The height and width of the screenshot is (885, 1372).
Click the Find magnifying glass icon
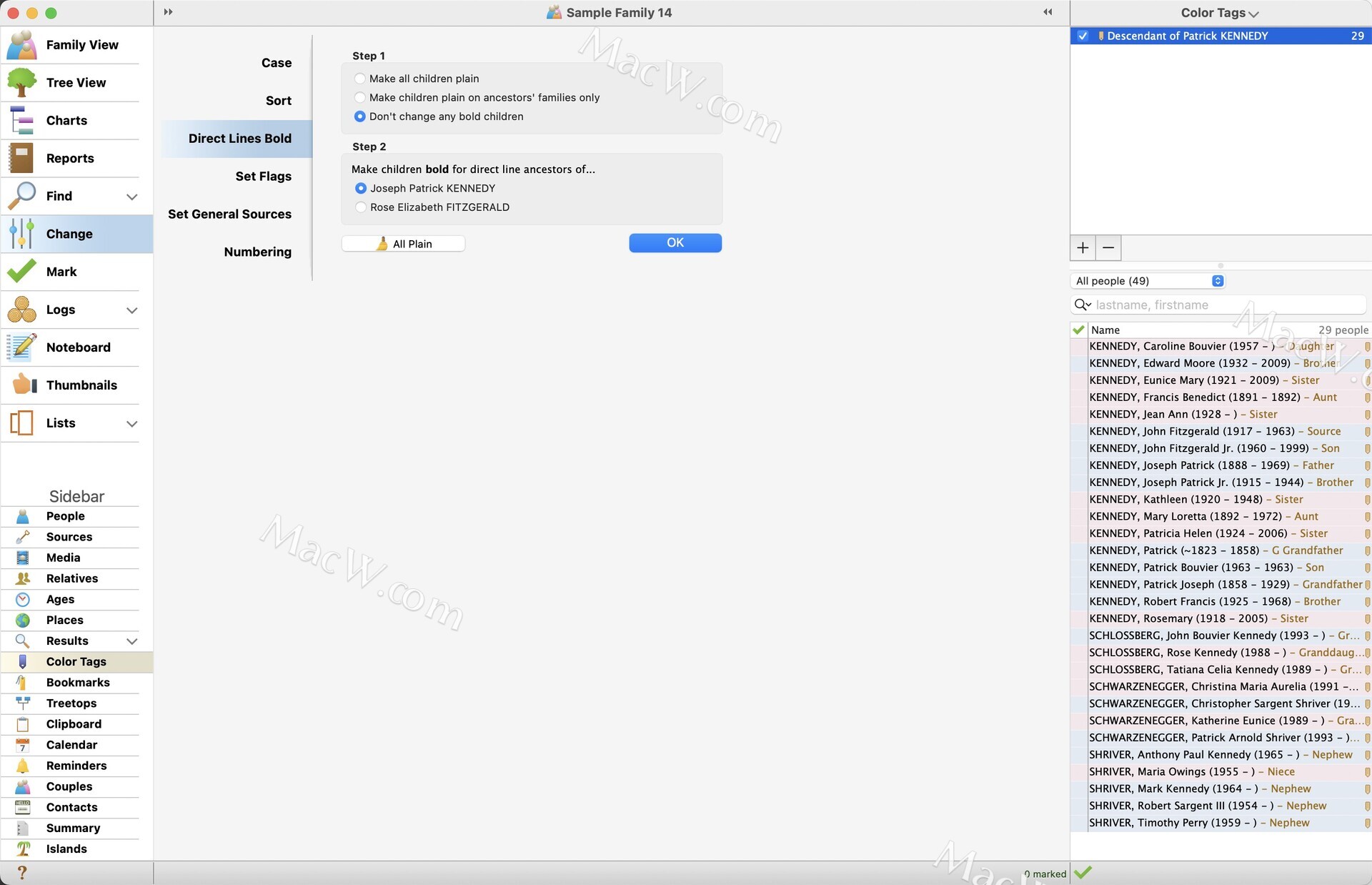point(22,197)
